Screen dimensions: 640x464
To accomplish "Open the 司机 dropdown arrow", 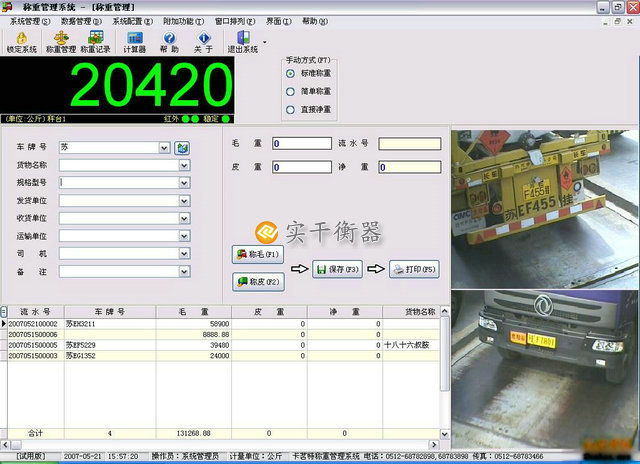I will click(184, 254).
